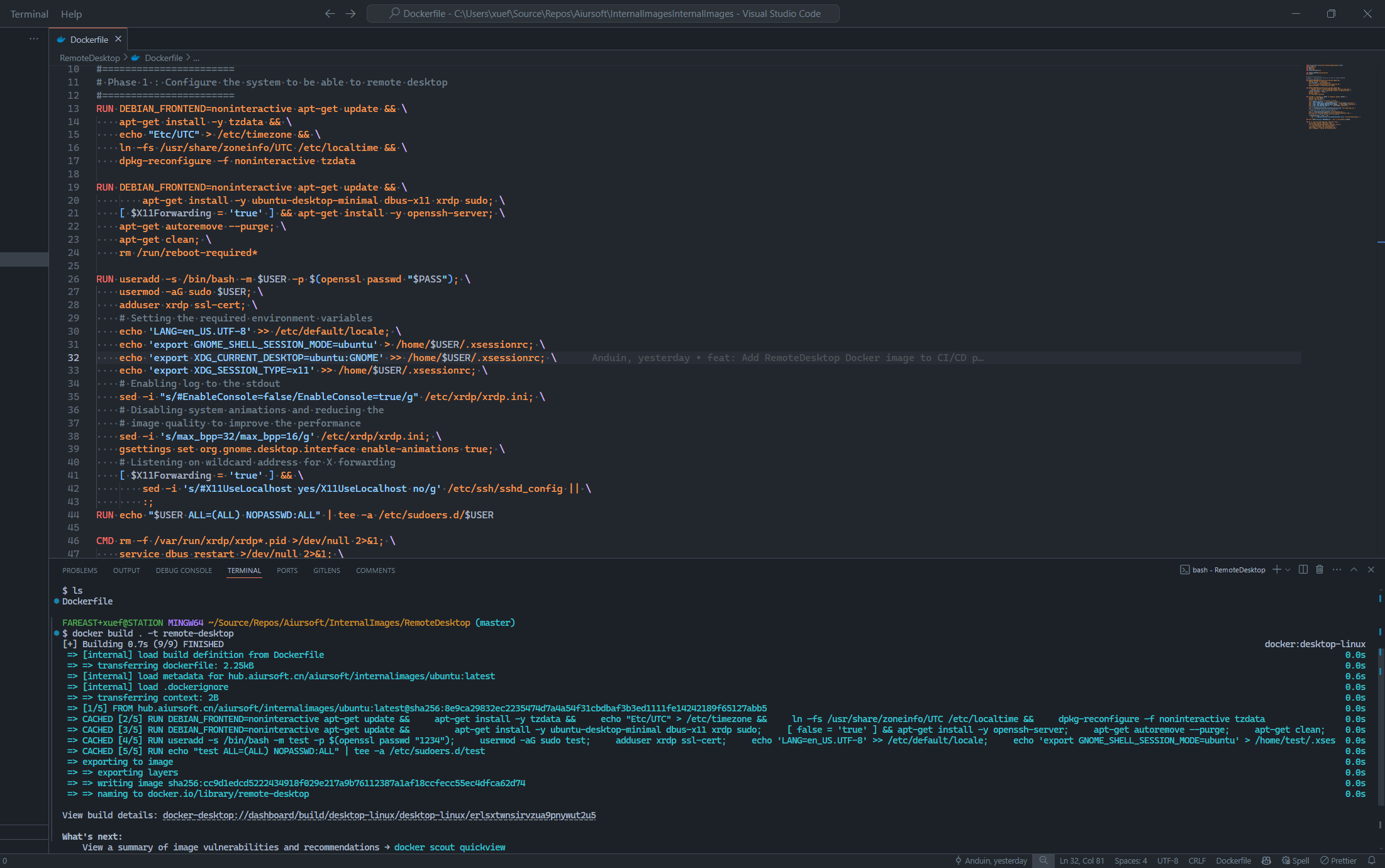
Task: Expand the sidebar ellipsis menu
Action: [34, 39]
